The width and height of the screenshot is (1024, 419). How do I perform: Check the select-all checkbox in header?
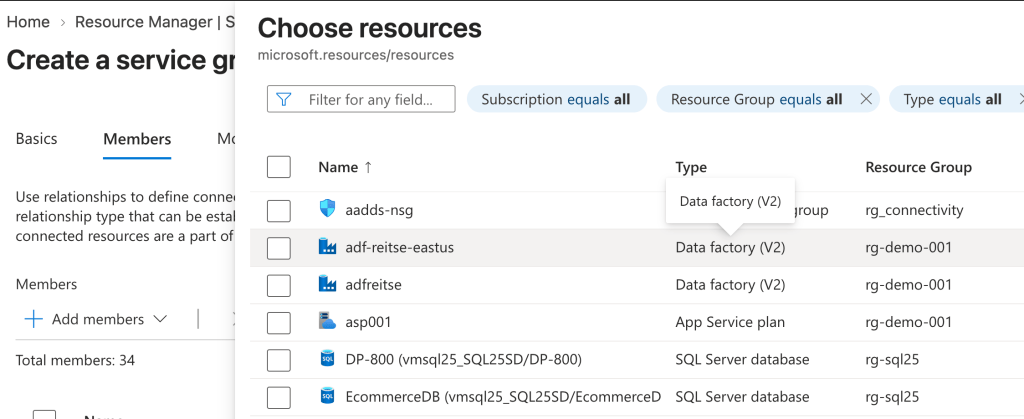tap(279, 167)
